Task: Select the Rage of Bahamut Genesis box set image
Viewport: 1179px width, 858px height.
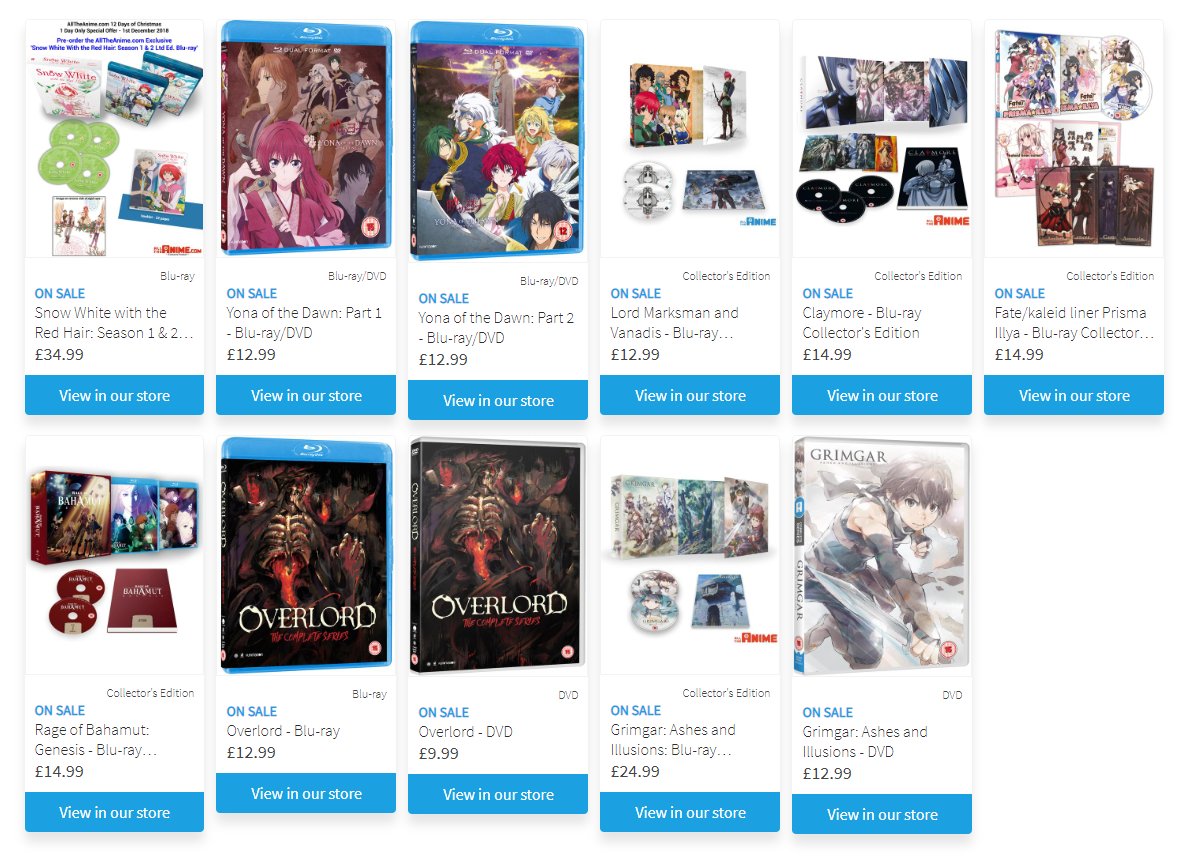Action: point(114,555)
